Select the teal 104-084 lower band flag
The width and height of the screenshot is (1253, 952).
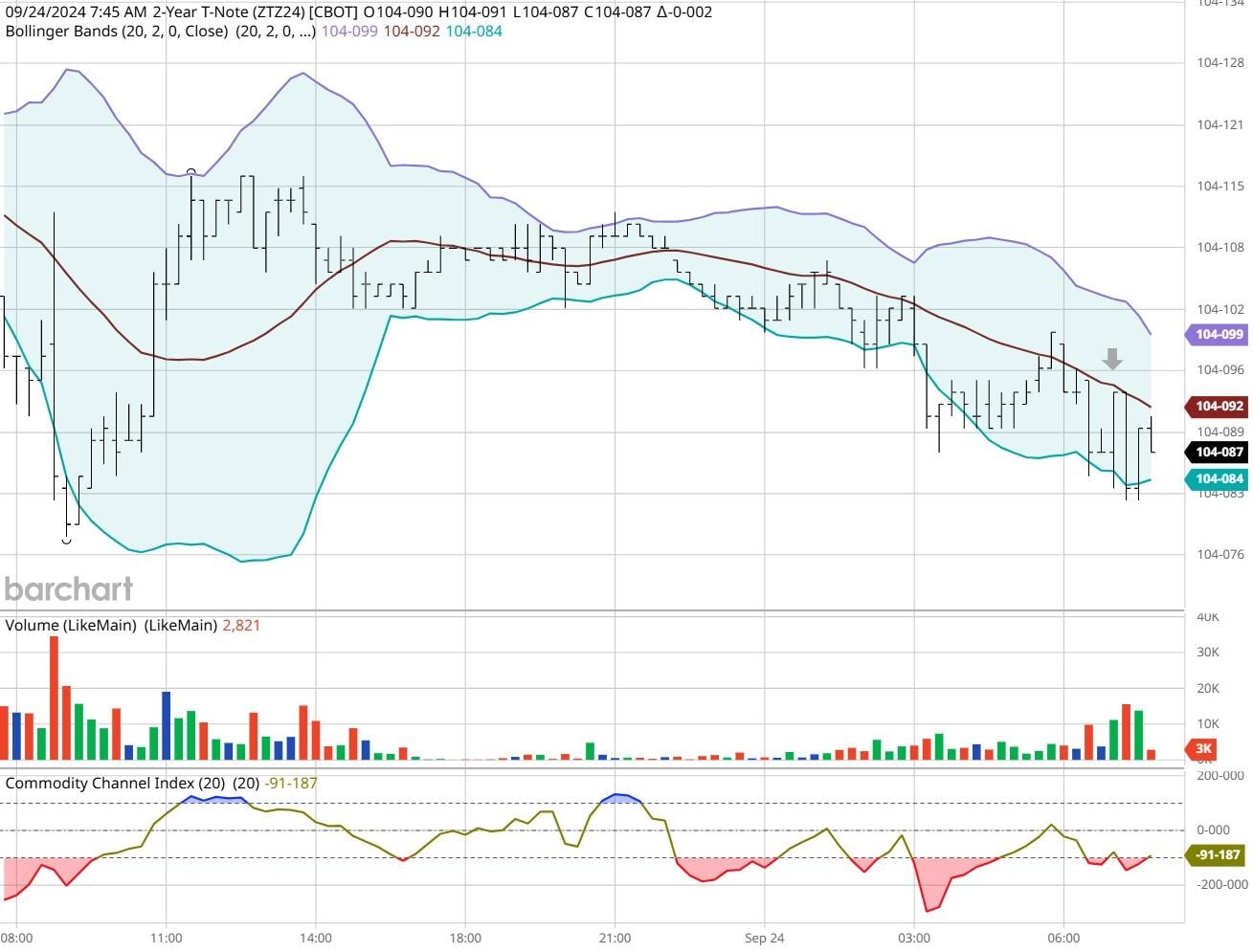pos(1217,477)
